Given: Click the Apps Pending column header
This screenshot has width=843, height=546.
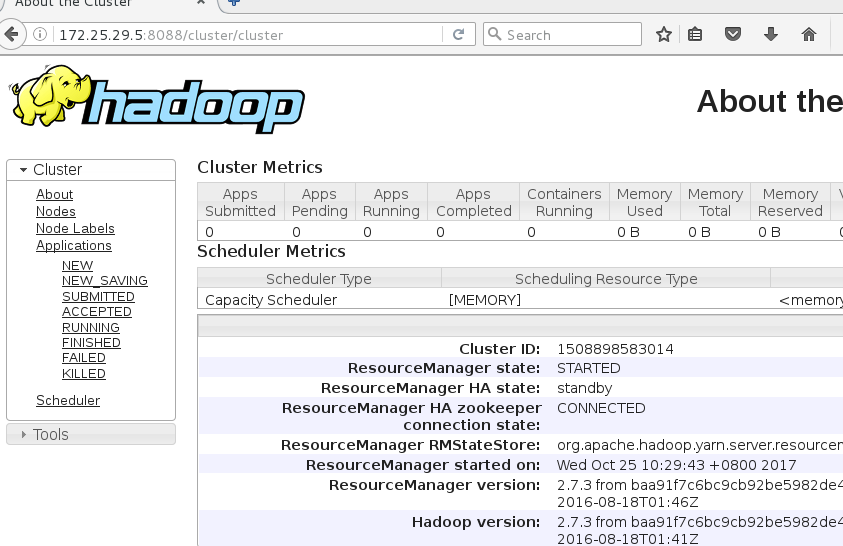Looking at the screenshot, I should 319,202.
